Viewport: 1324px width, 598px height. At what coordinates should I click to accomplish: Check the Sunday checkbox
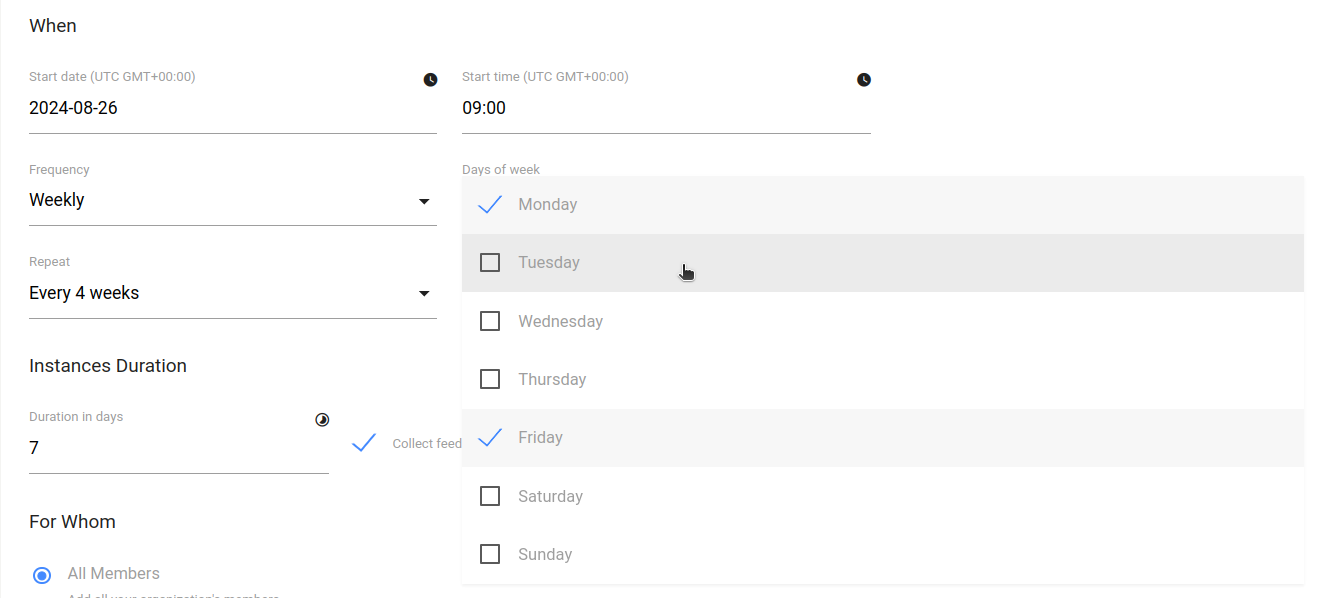click(x=490, y=554)
